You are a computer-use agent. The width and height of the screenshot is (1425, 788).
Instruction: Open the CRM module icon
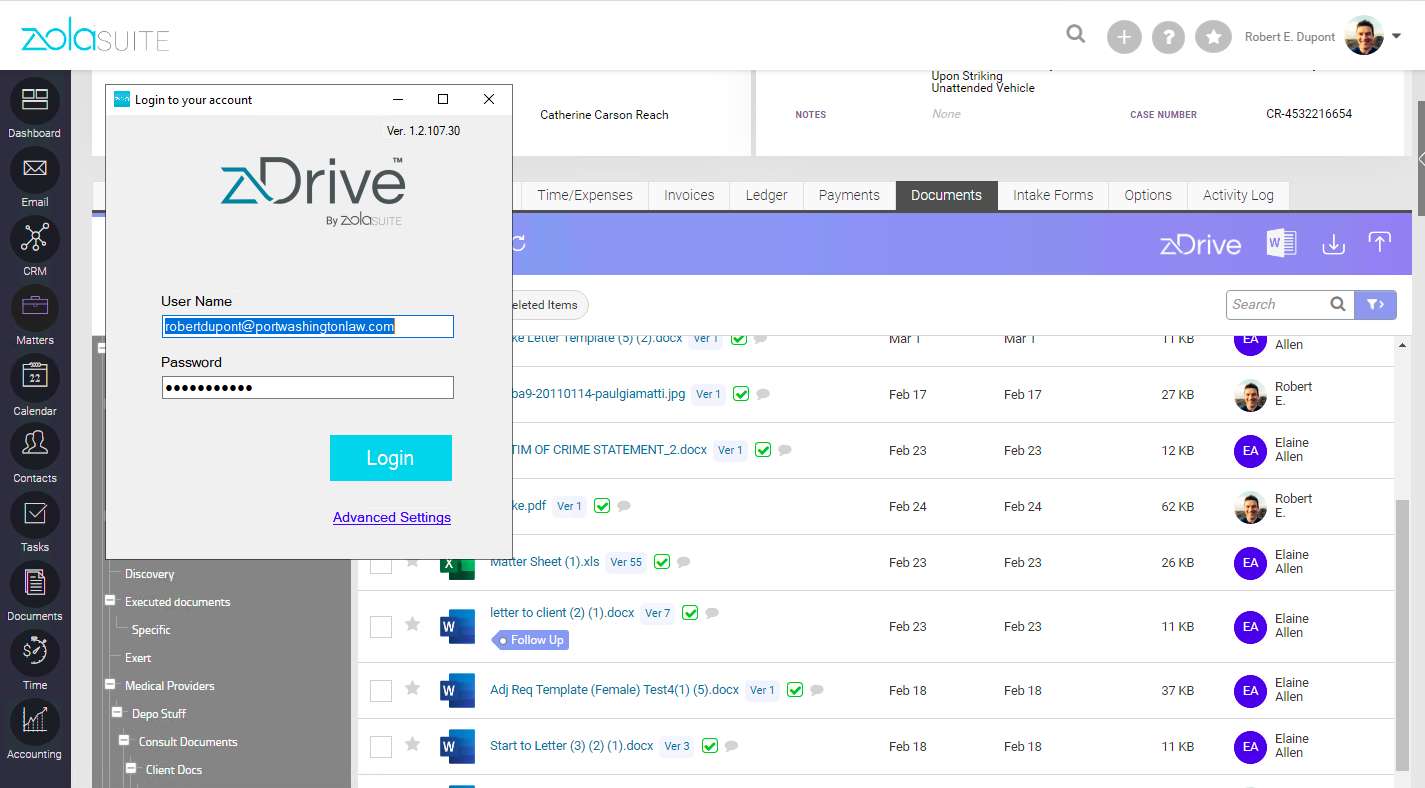pos(35,239)
